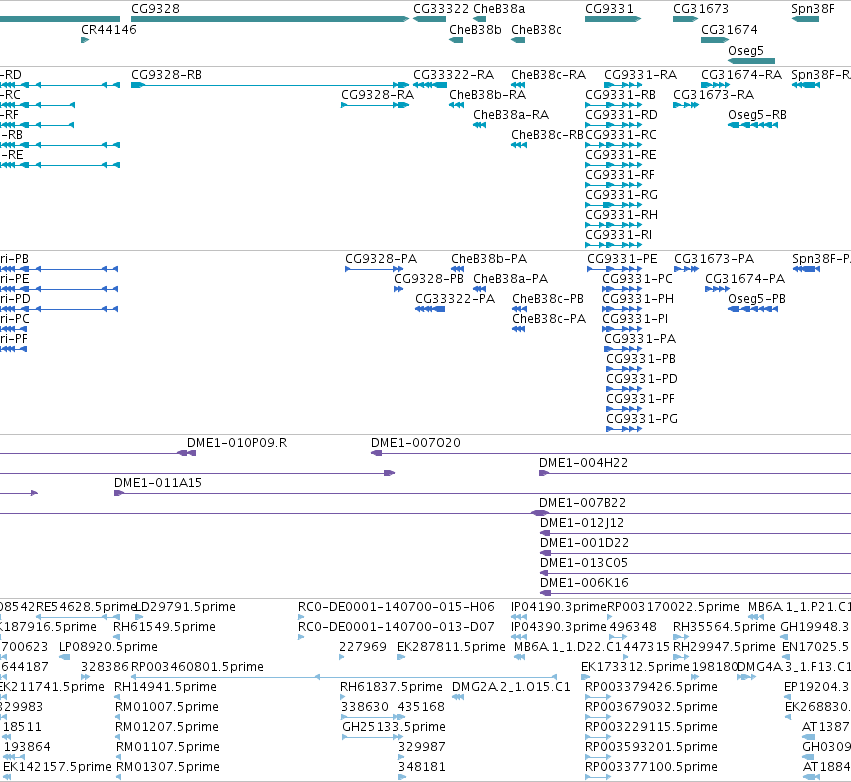This screenshot has height=782, width=851.
Task: Click transcript CG31673-RA
Action: 686,105
